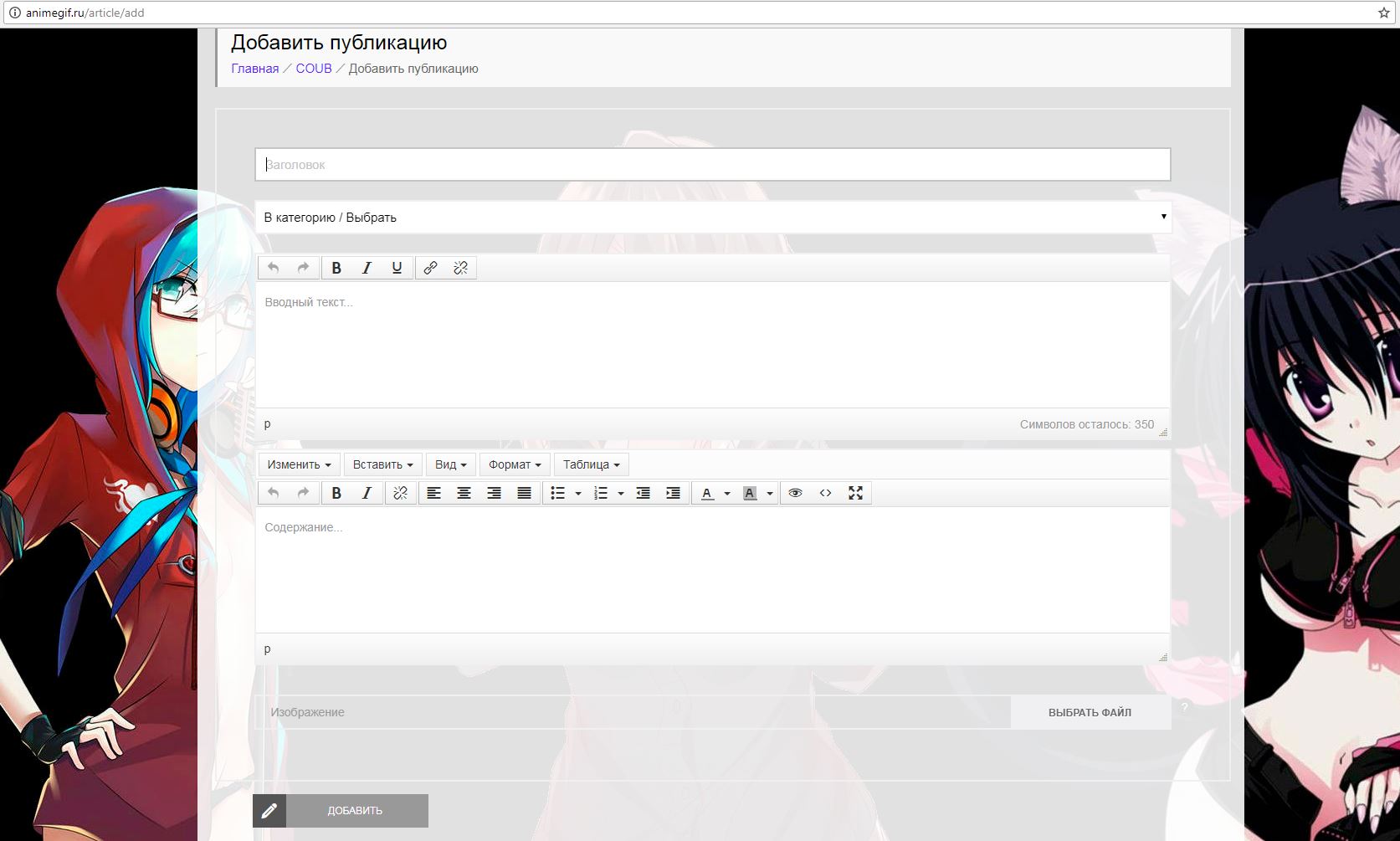Undo in the intro text editor toolbar

273,268
